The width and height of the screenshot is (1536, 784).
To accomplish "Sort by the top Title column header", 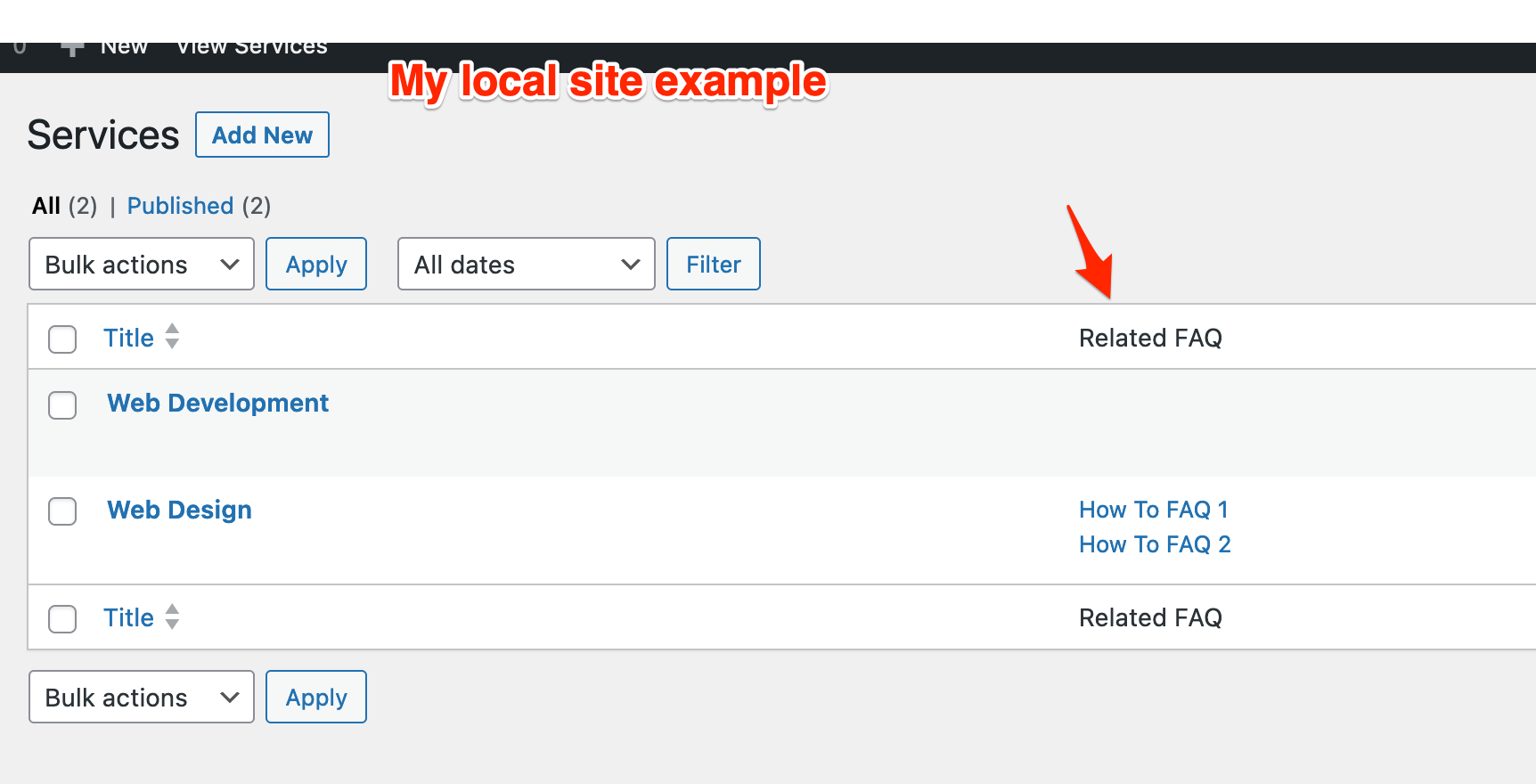I will [x=128, y=338].
